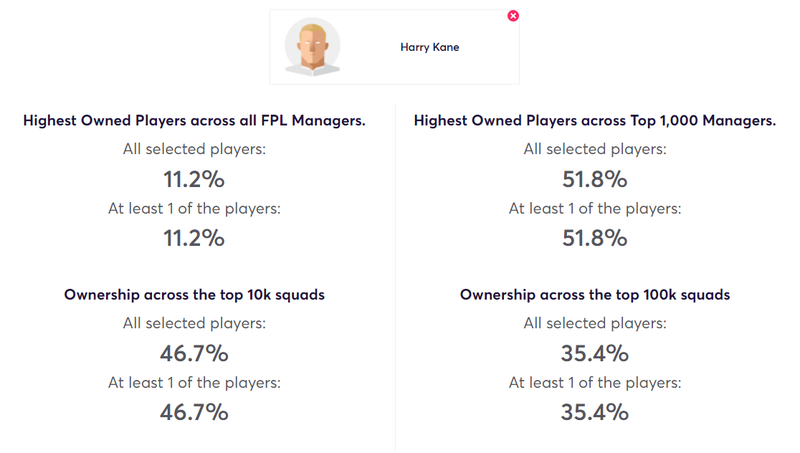Click 'At least 1 of the players' under top 100k

tap(595, 383)
